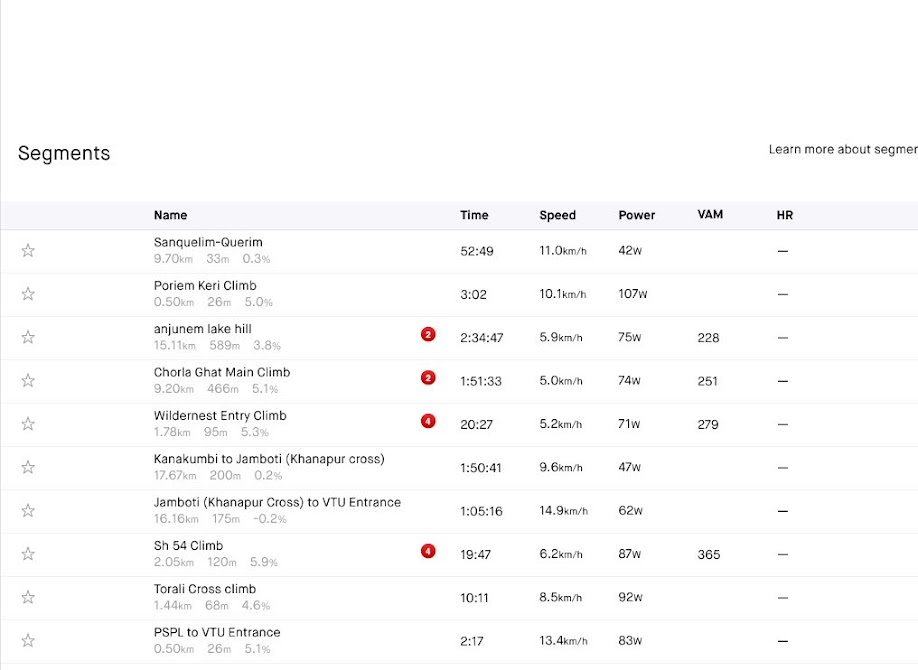Open the PSPL to VTU Entrance name
The width and height of the screenshot is (918, 670).
tap(217, 633)
